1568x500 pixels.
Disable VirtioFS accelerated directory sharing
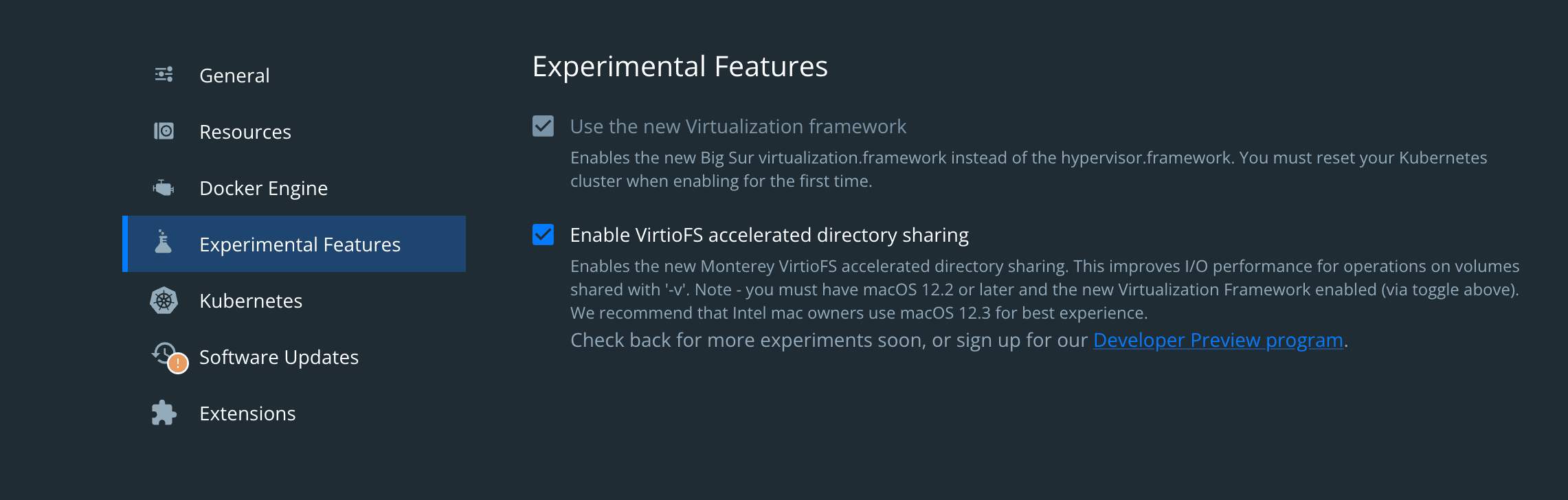pos(544,235)
